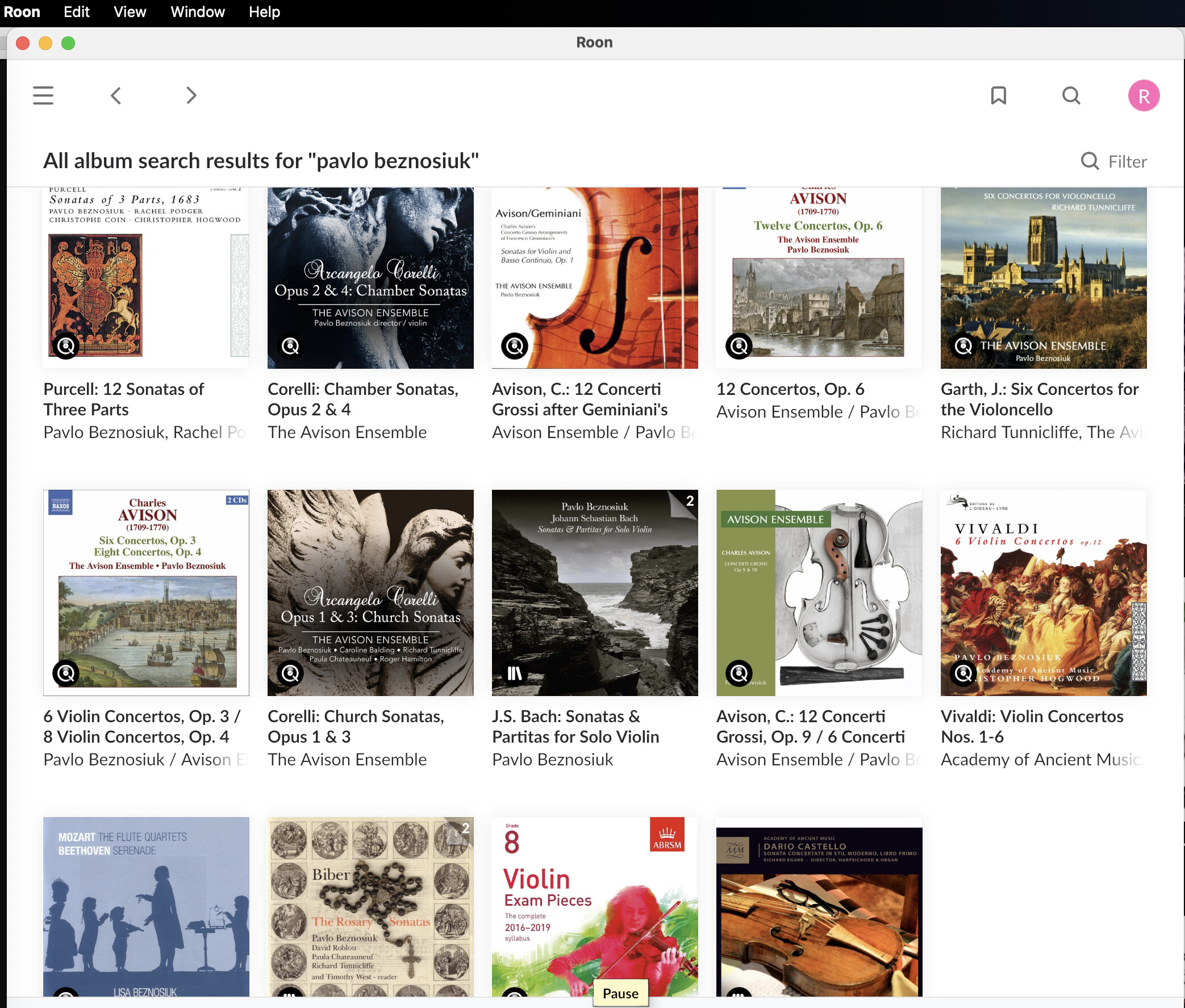Screen dimensions: 1185x1008
Task: Open Vivaldi 6 Violin Concertos op.12 cover
Action: (x=1044, y=593)
